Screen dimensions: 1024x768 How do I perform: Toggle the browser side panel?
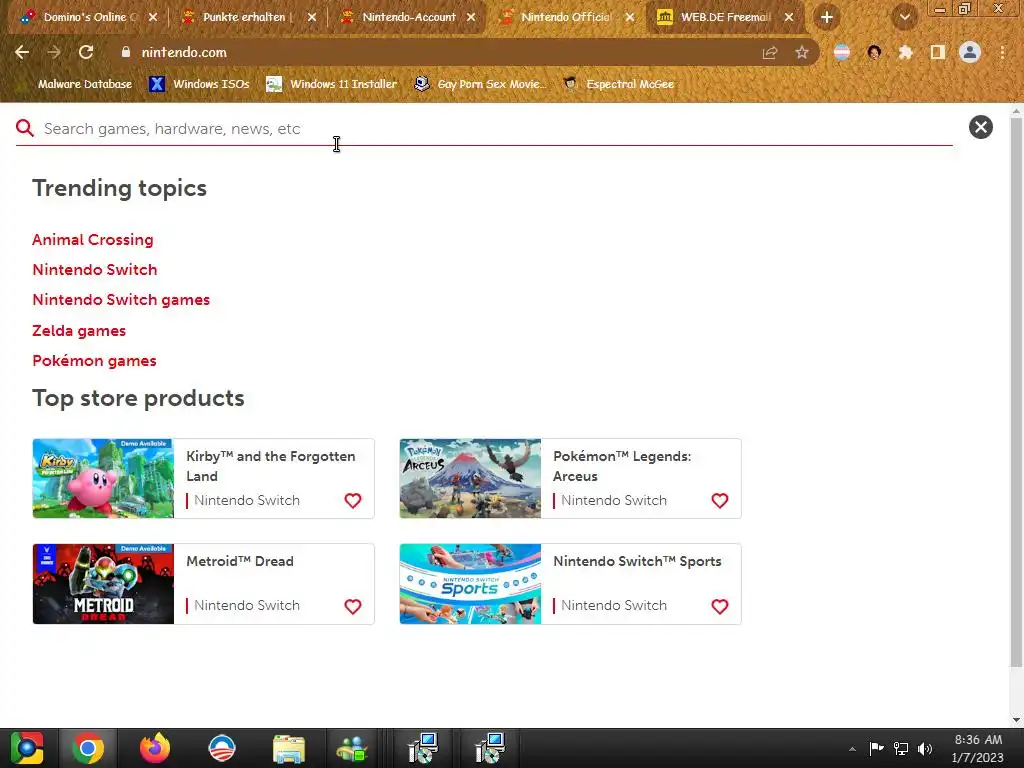938,52
